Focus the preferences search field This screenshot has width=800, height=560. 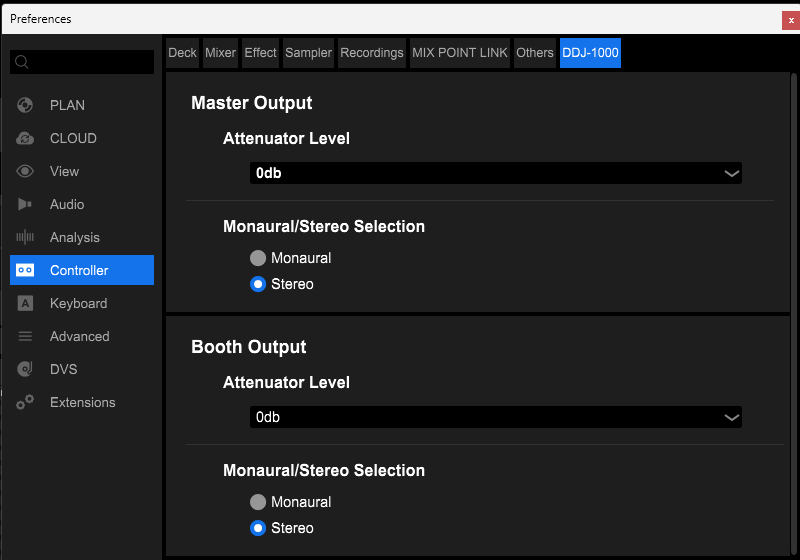[82, 62]
